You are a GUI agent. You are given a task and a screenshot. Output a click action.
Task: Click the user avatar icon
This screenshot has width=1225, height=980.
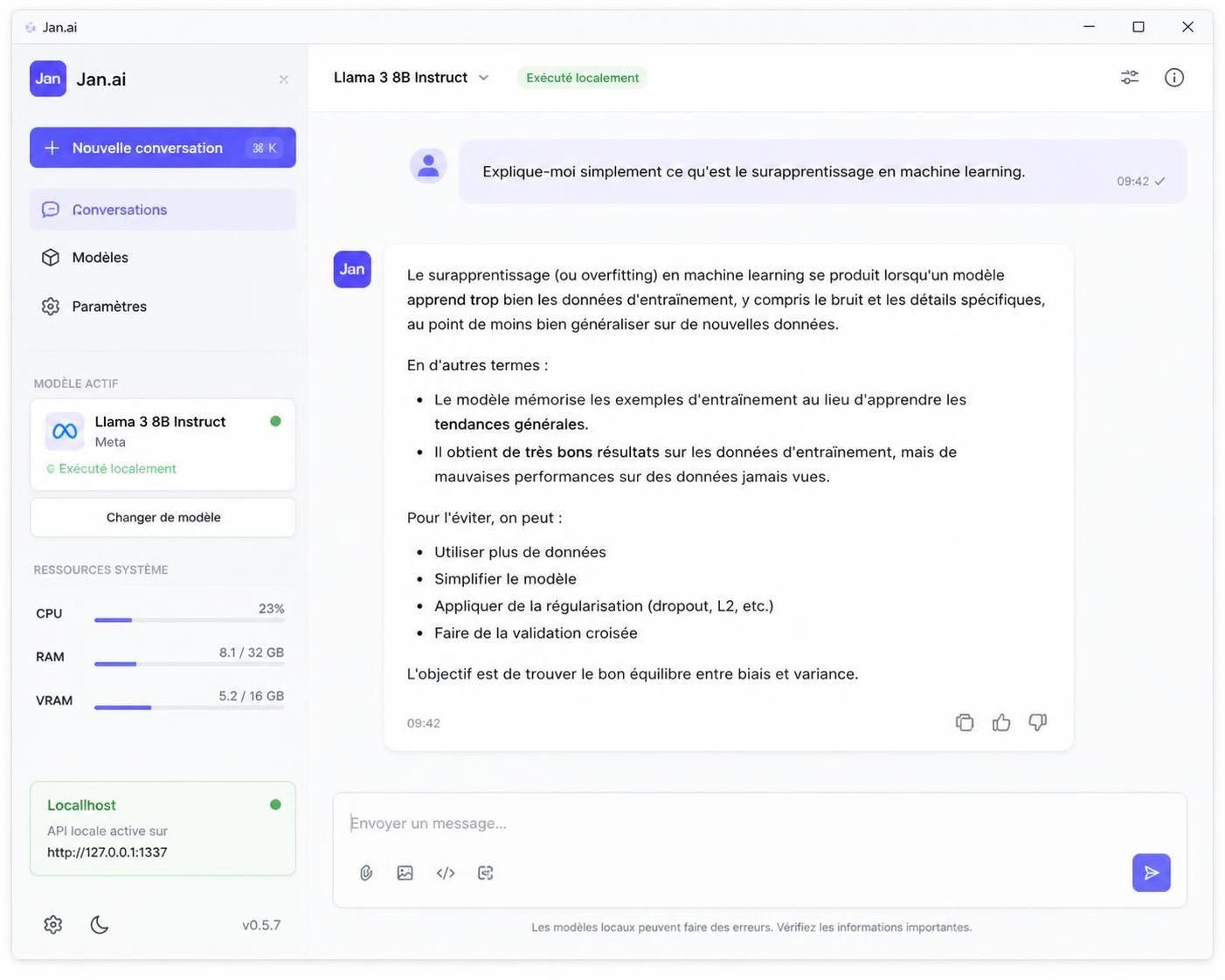[x=428, y=165]
